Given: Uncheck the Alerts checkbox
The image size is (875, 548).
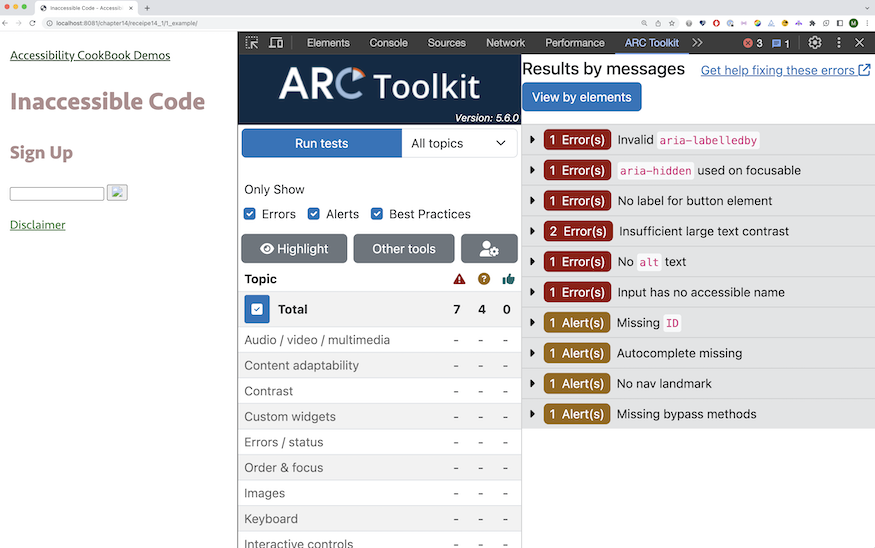Looking at the screenshot, I should [314, 214].
